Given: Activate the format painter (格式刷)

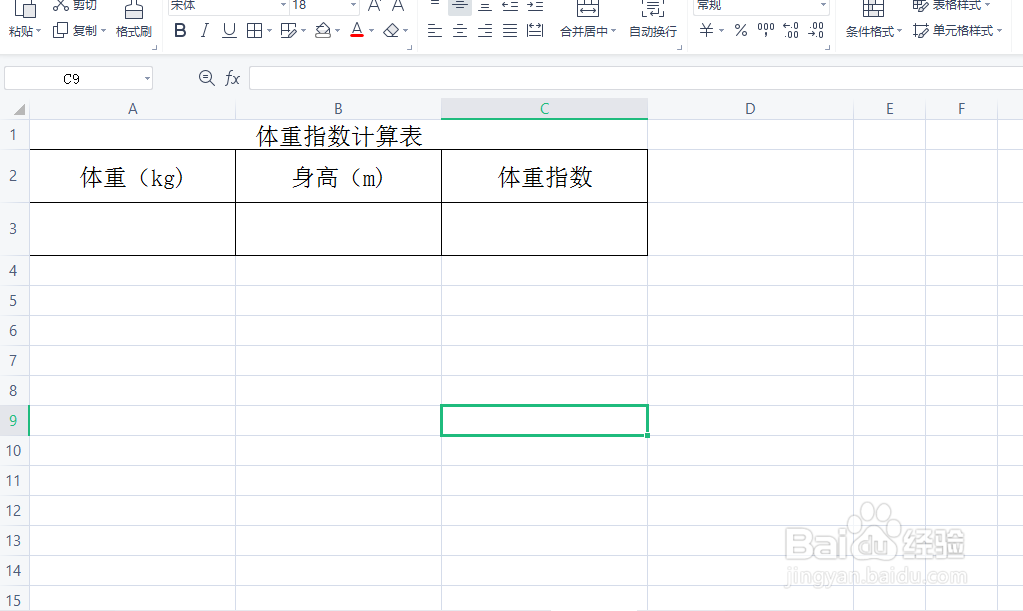Looking at the screenshot, I should (x=134, y=30).
